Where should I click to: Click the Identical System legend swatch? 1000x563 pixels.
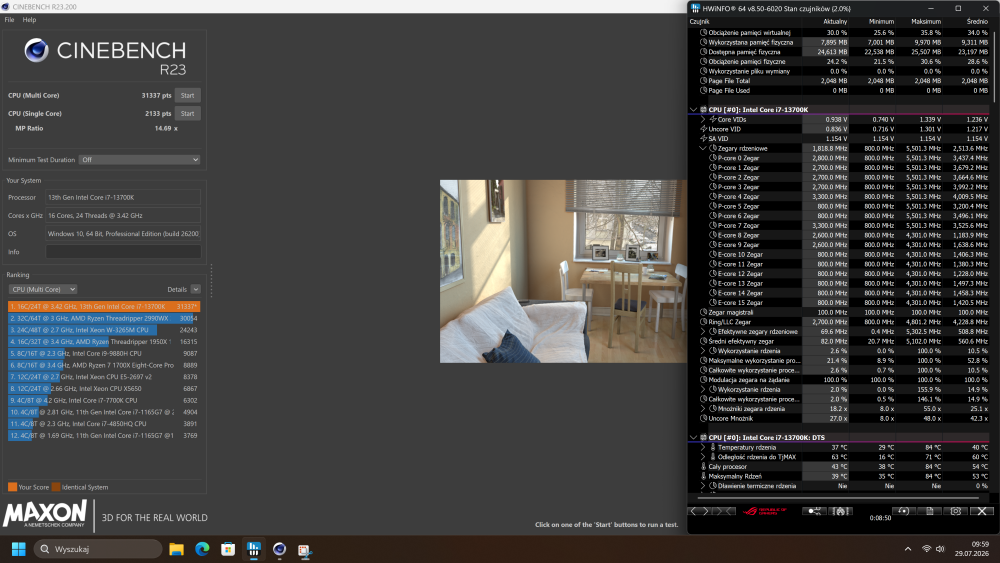(x=56, y=487)
